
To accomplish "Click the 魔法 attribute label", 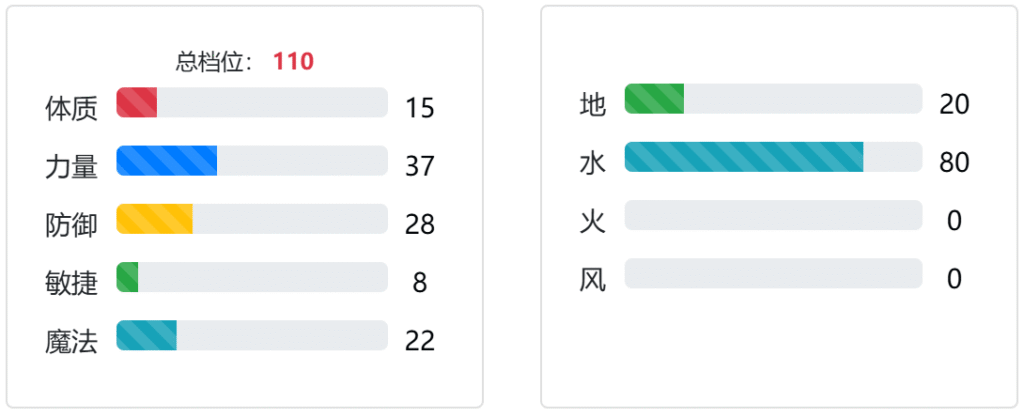I will 71,341.
